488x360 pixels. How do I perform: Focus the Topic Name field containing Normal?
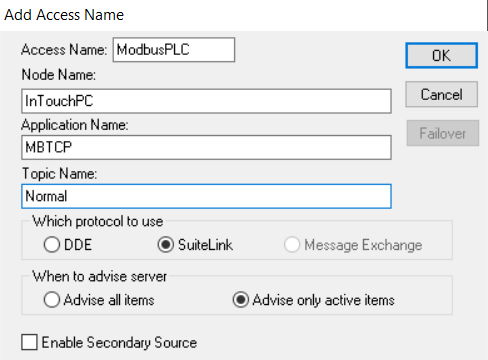(x=206, y=196)
